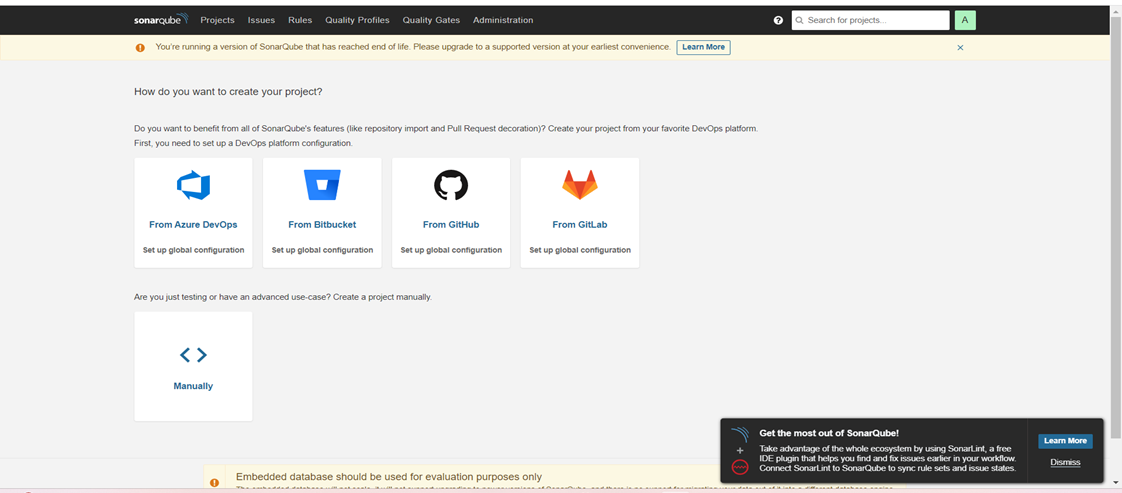1122x493 pixels.
Task: Click the embedded database warning icon
Action: tap(215, 483)
